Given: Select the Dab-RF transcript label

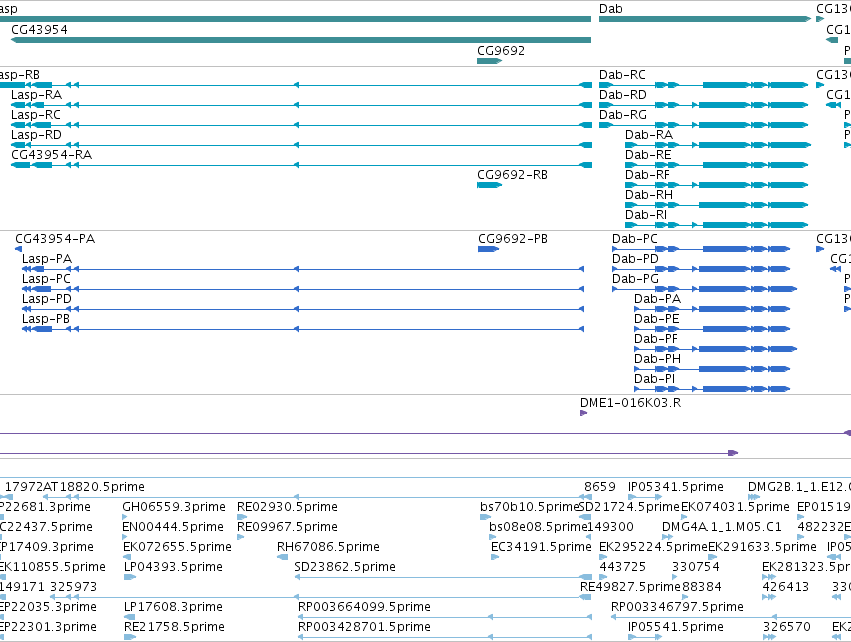Looking at the screenshot, I should [x=647, y=175].
